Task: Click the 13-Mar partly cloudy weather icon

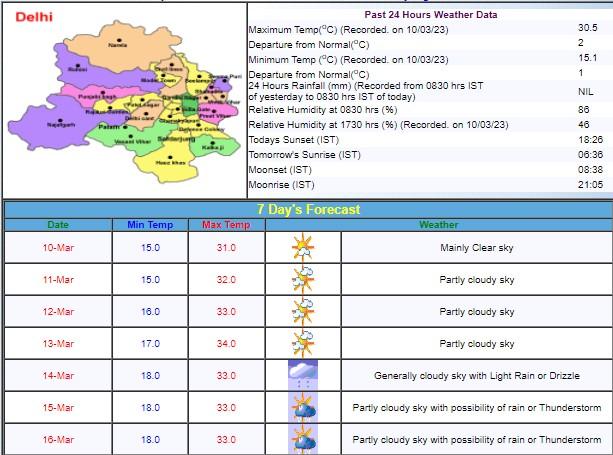Action: pyautogui.click(x=303, y=343)
